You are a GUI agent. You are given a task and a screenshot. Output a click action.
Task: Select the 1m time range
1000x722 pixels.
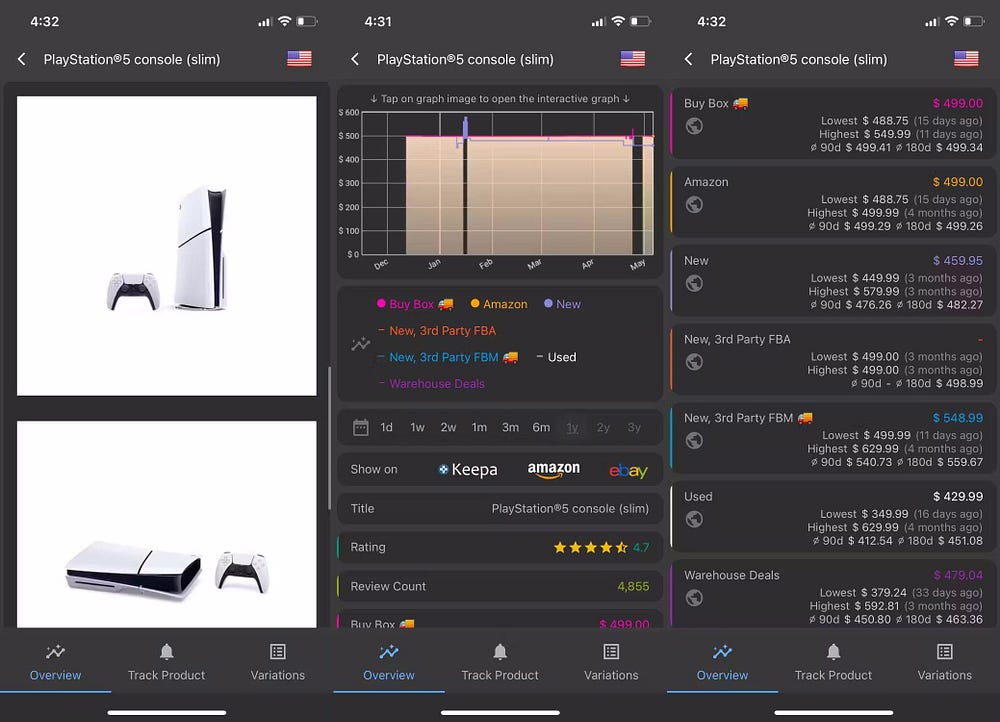[x=479, y=427]
